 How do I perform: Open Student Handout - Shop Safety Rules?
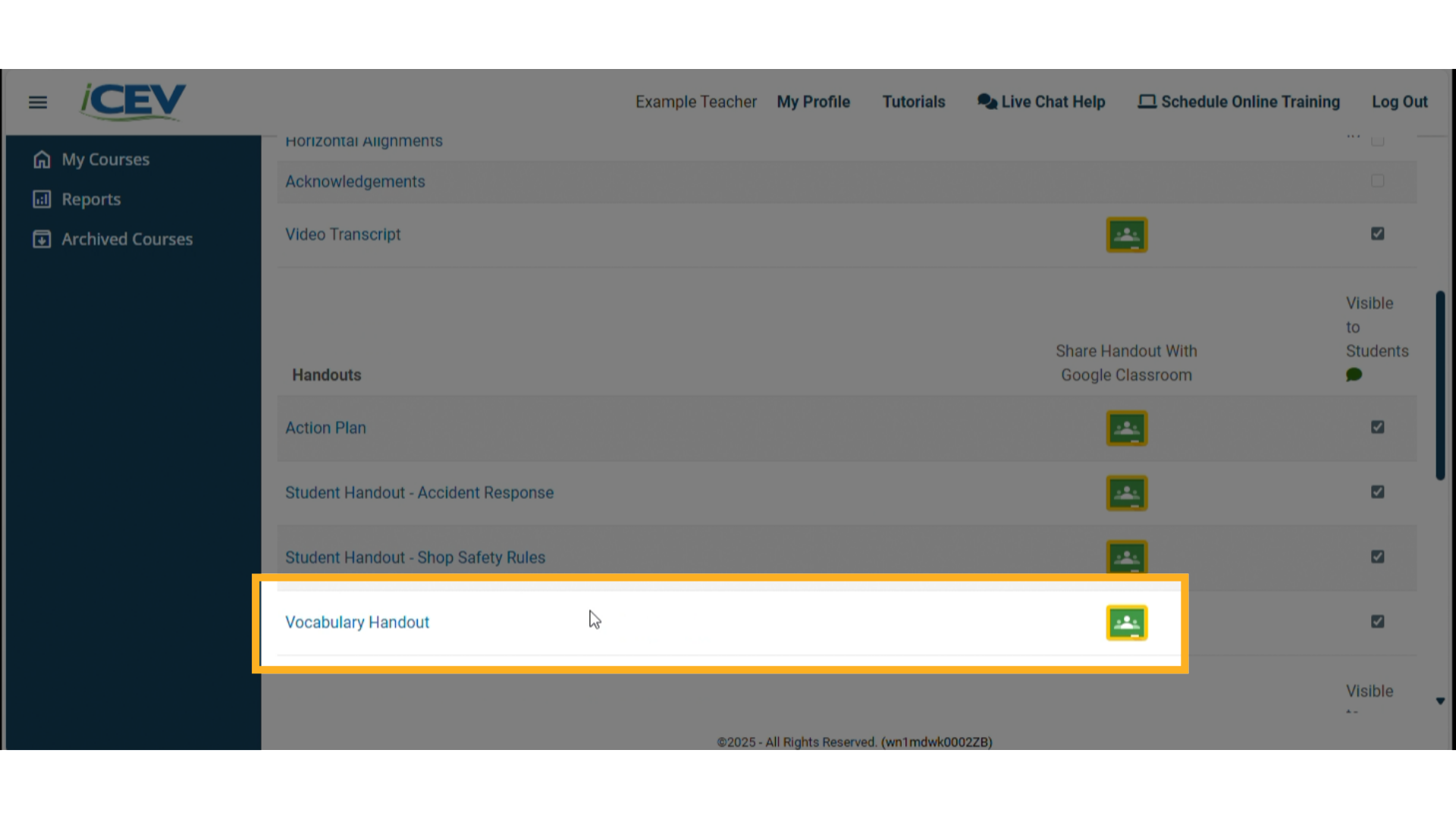click(x=415, y=557)
